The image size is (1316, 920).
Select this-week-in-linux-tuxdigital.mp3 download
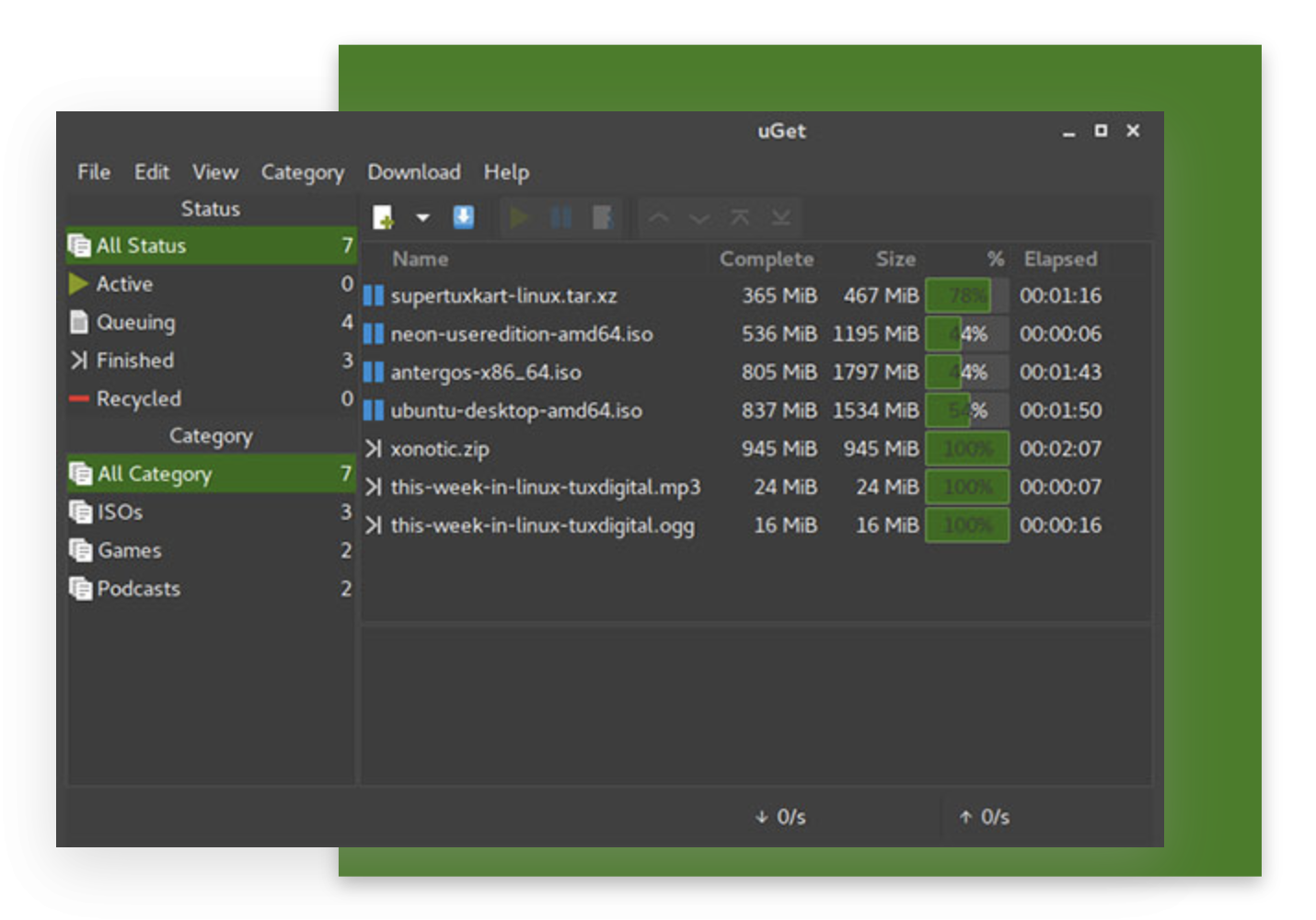click(755, 487)
